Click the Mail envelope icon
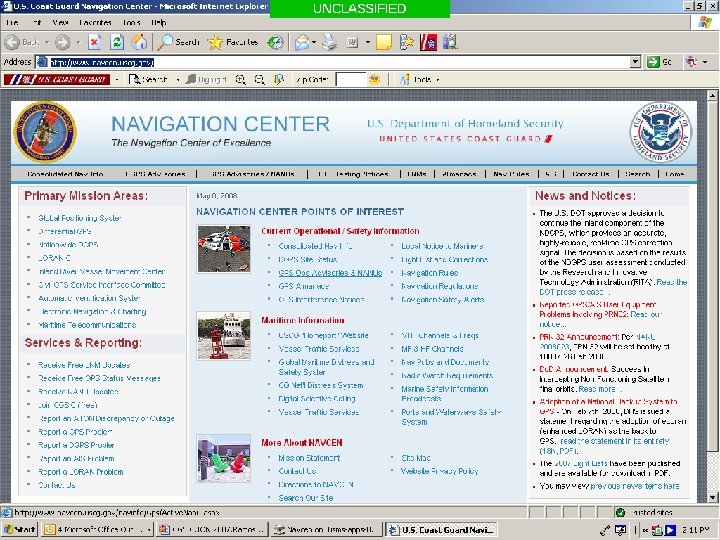The height and width of the screenshot is (540, 720). 302,42
